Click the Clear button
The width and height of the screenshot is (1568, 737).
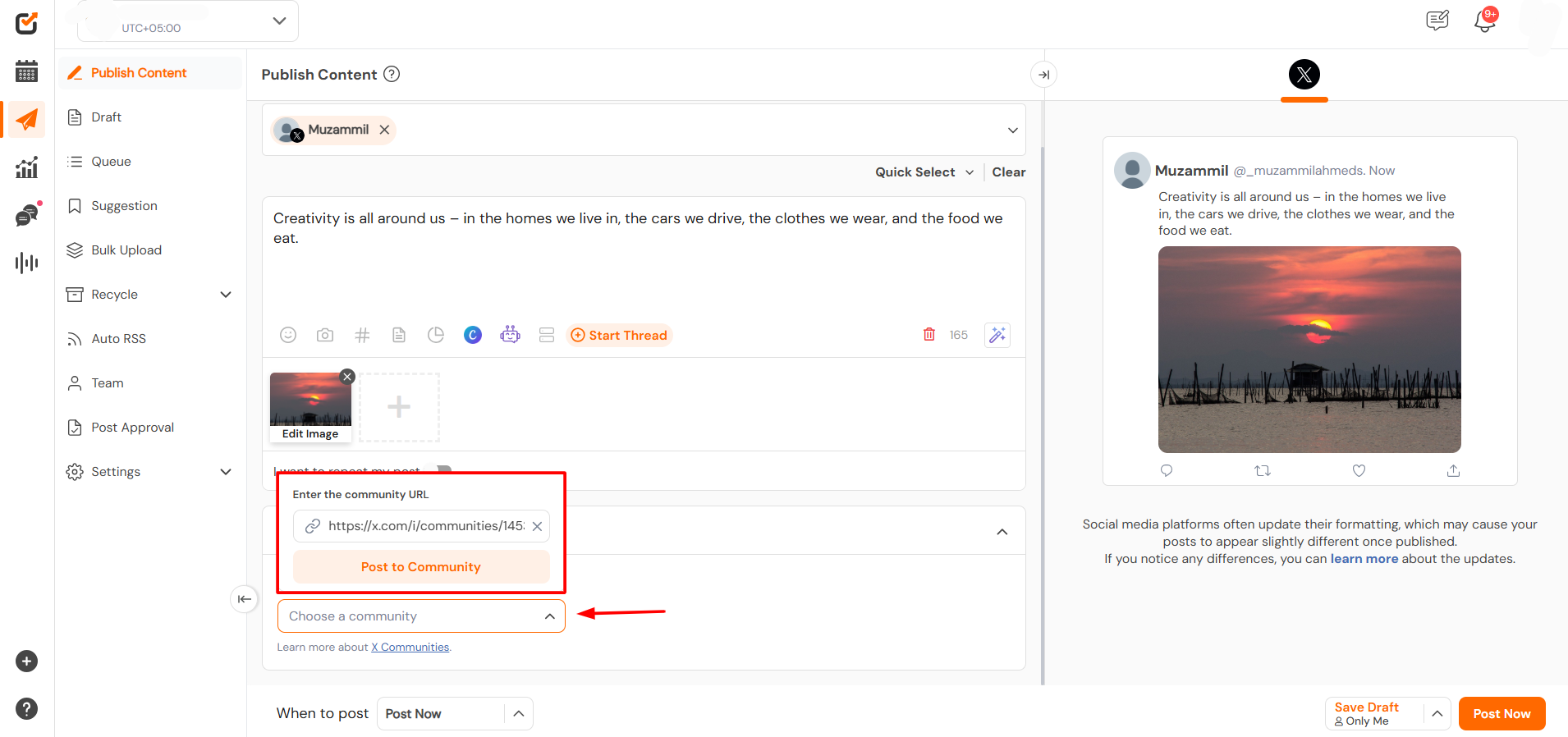[x=1009, y=172]
